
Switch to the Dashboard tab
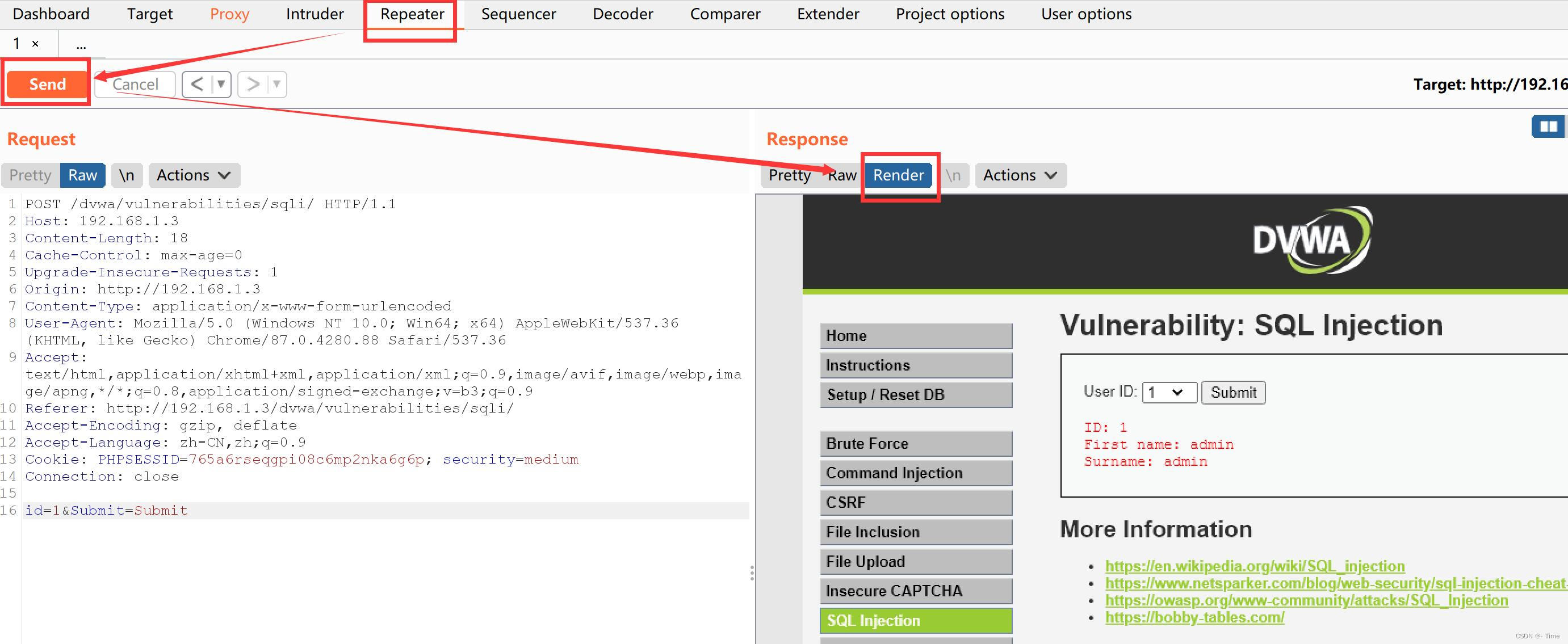coord(51,14)
